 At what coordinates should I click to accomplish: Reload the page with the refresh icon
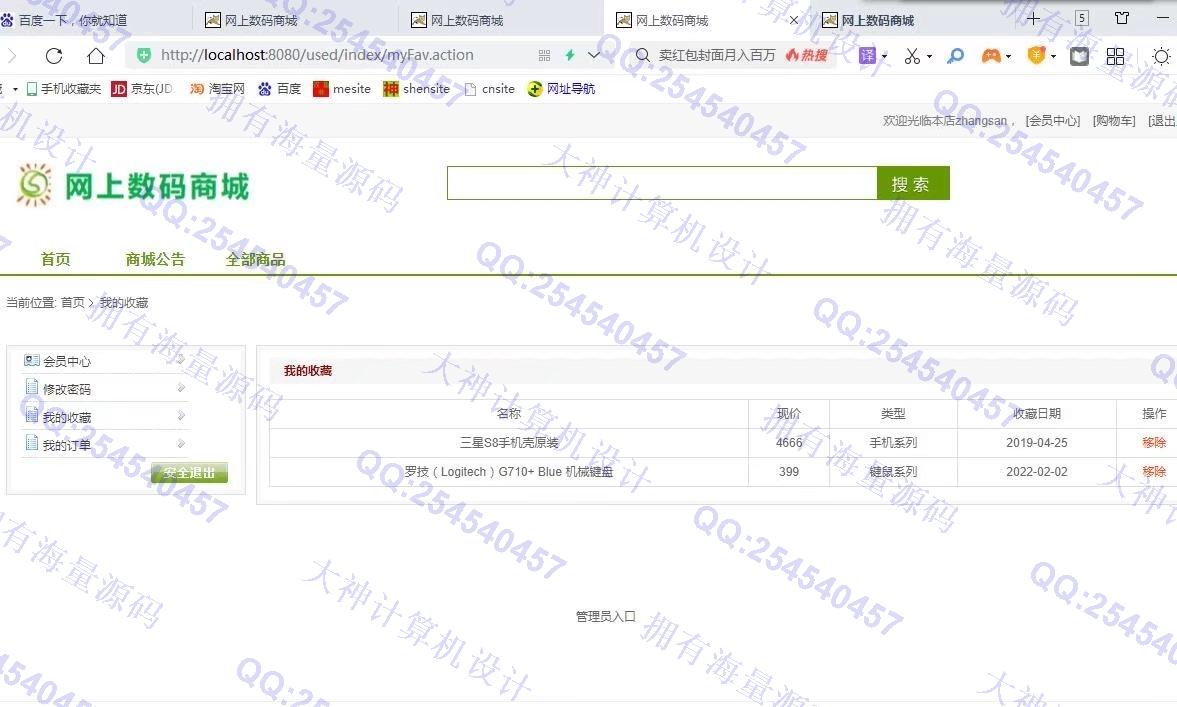54,56
